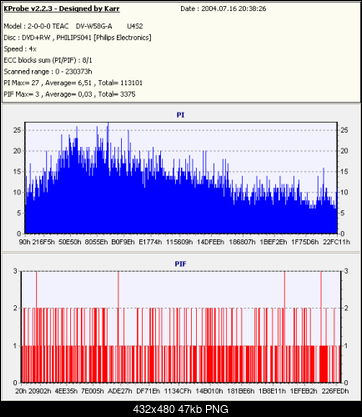
Task: Click the '90h' x-axis label
Action: 24,242
